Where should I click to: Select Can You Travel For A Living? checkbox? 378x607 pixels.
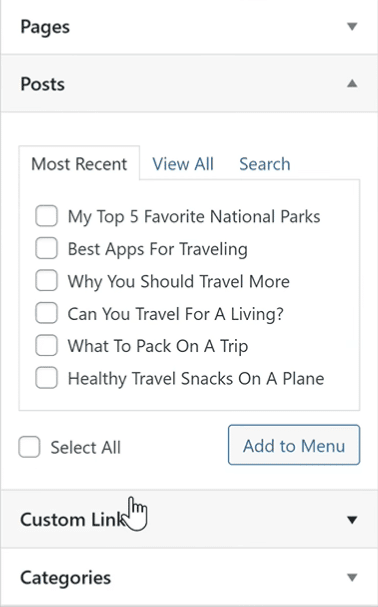coord(46,313)
